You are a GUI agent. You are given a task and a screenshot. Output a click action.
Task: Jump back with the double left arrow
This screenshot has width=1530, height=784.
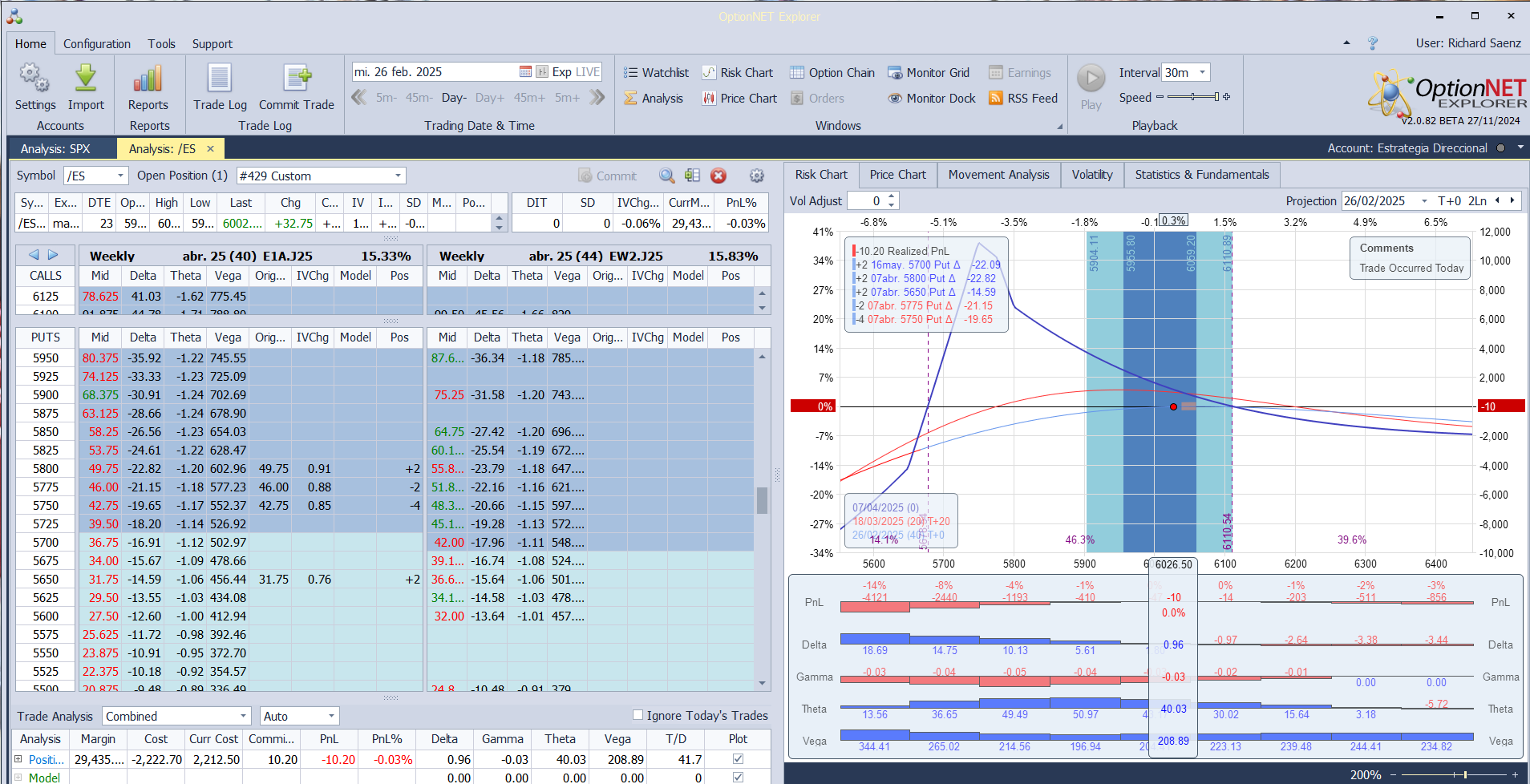click(359, 98)
